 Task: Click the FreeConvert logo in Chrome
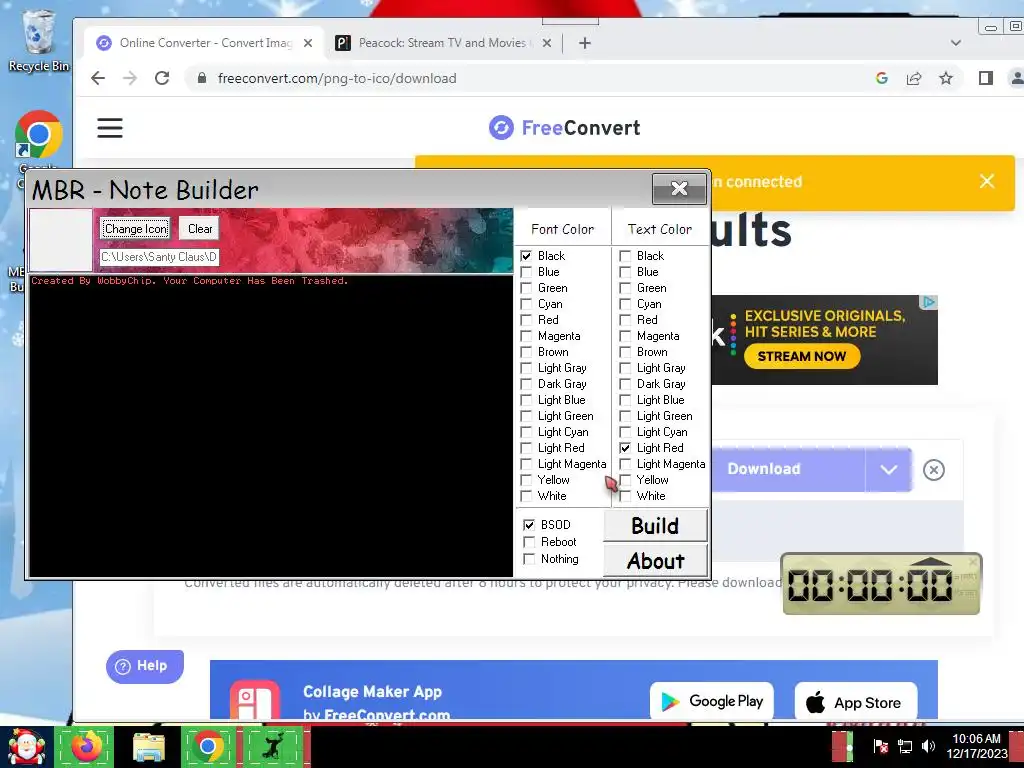click(565, 127)
